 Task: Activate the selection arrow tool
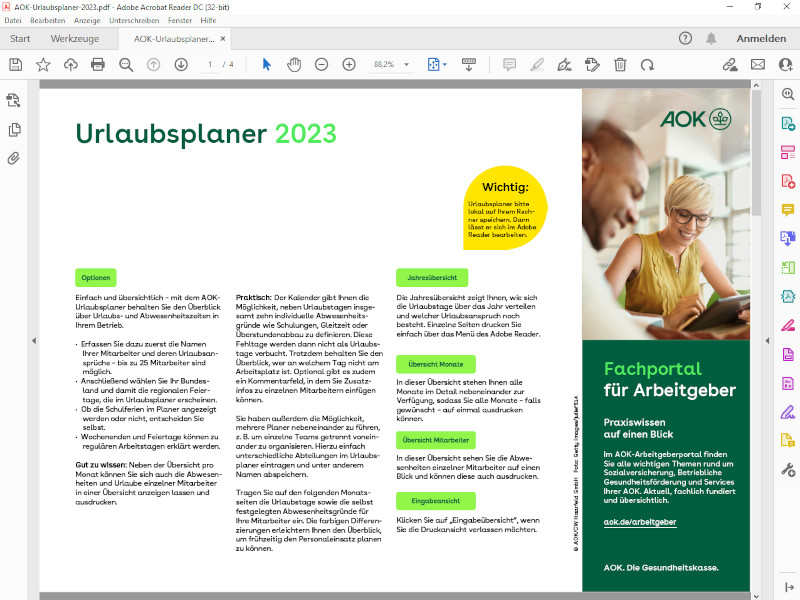tap(266, 65)
